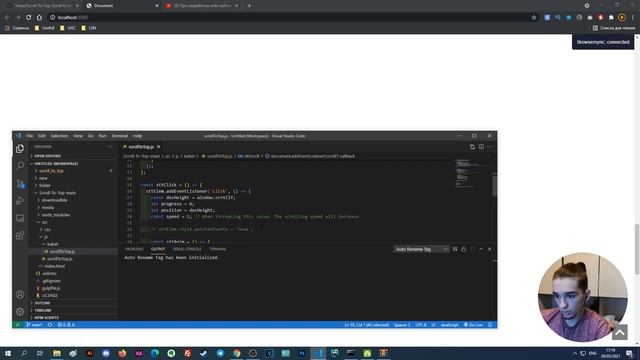640x360 pixels.
Task: Click the Chrome home button
Action: tap(39, 18)
